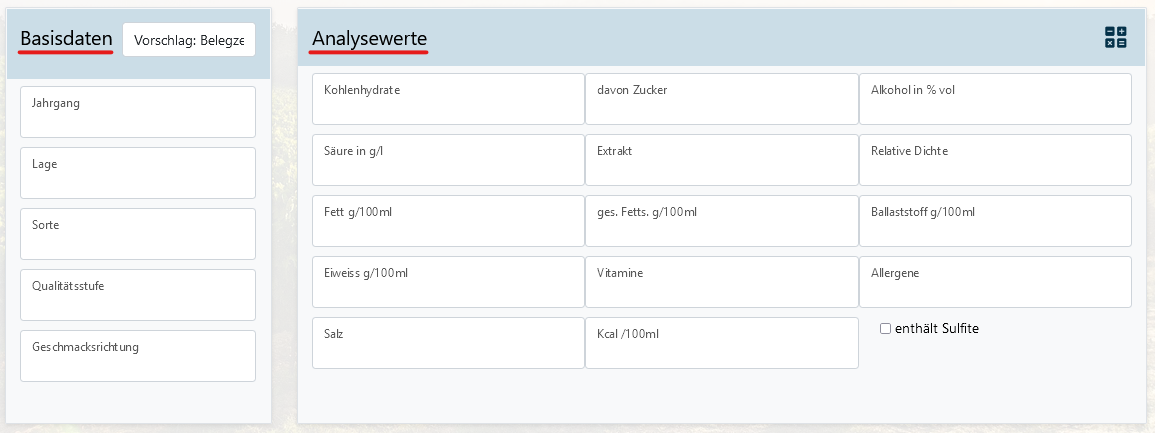
Task: Focus the Ballaststoff g/100ml field
Action: point(995,221)
